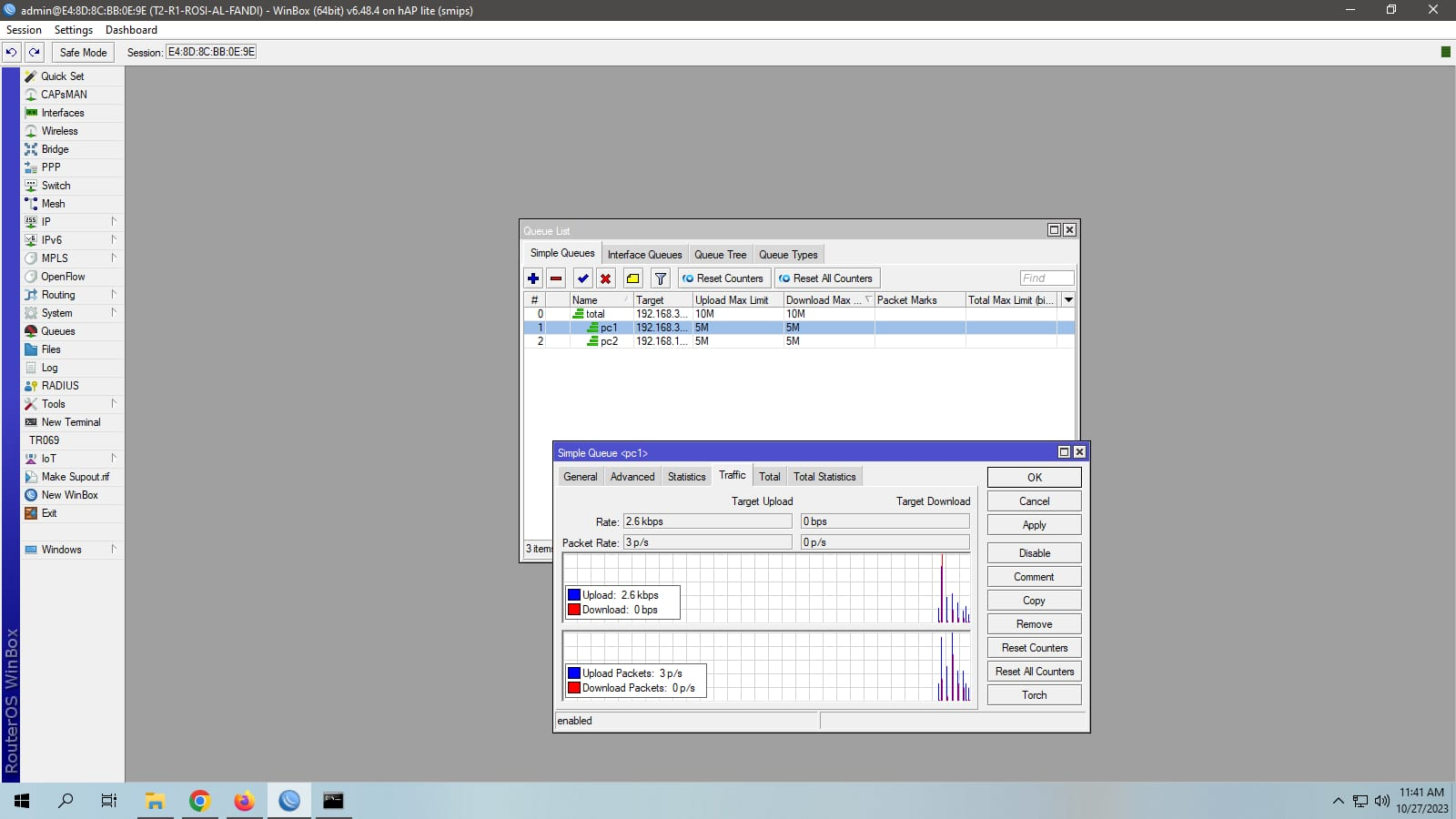1456x819 pixels.
Task: Switch to the Queue Tree tab
Action: click(x=720, y=255)
